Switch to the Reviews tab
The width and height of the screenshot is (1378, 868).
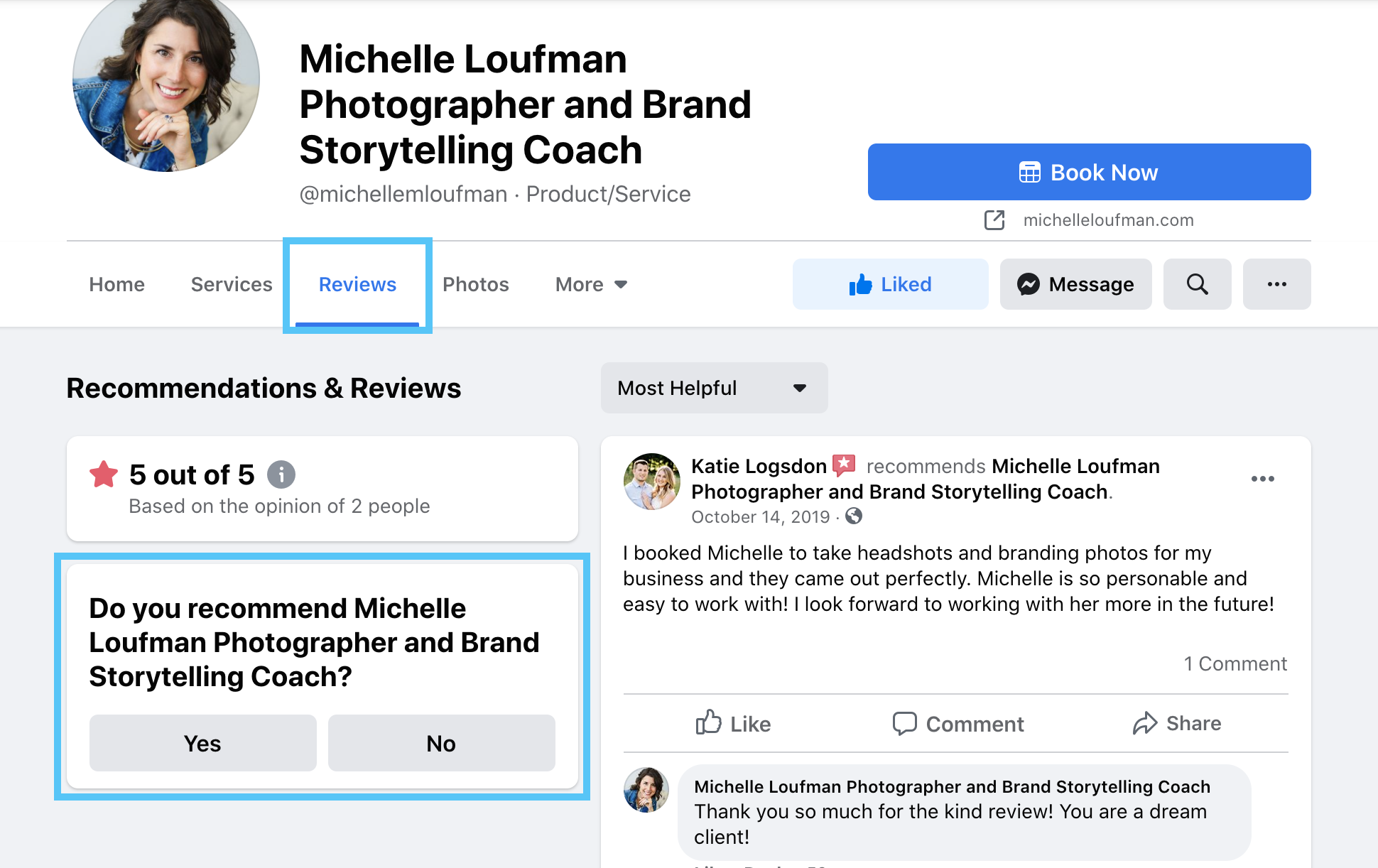pos(357,284)
